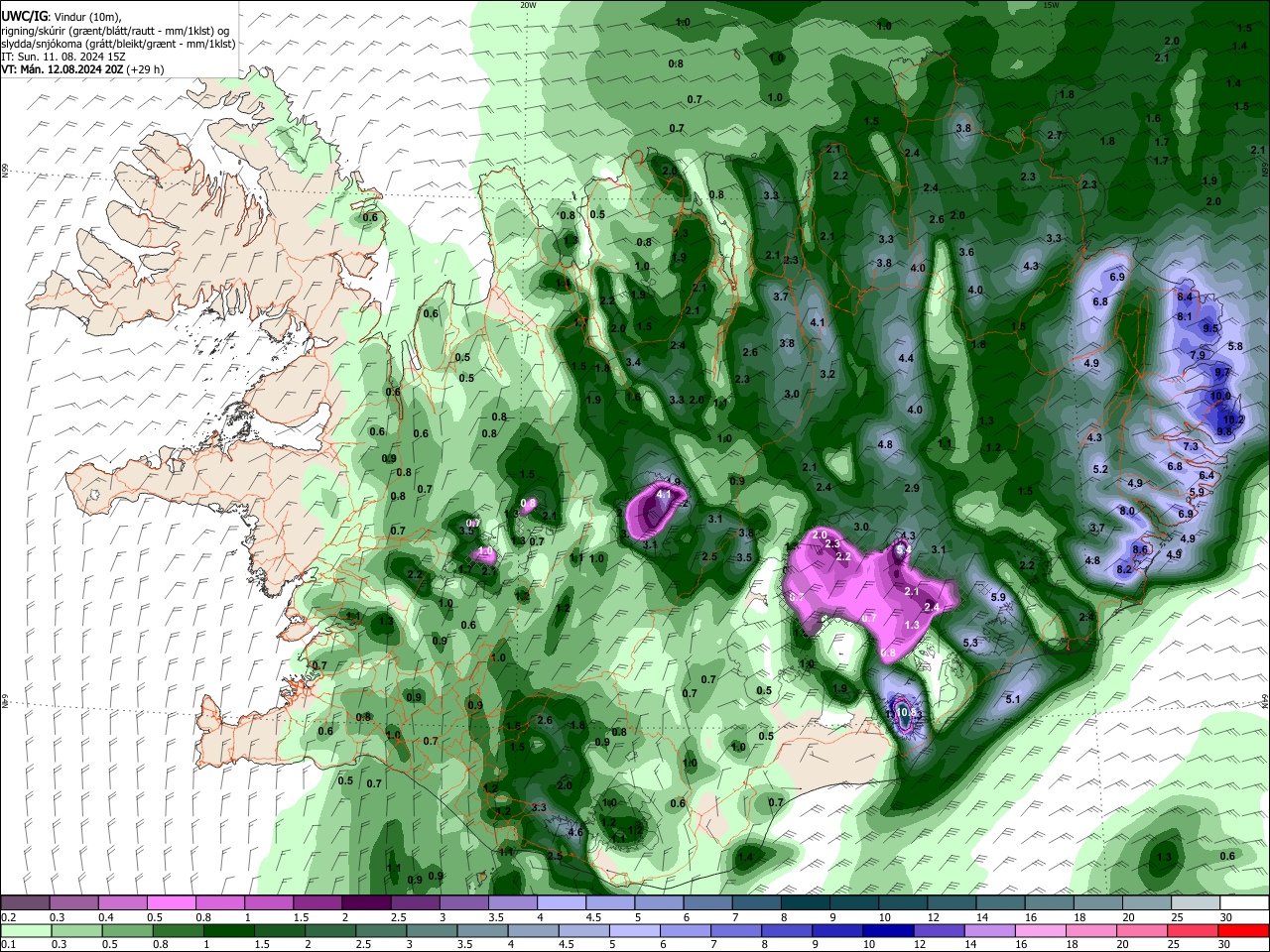Click the navy blue 10–12 swatch in lower legend
This screenshot has height=952, width=1270.
[x=890, y=930]
